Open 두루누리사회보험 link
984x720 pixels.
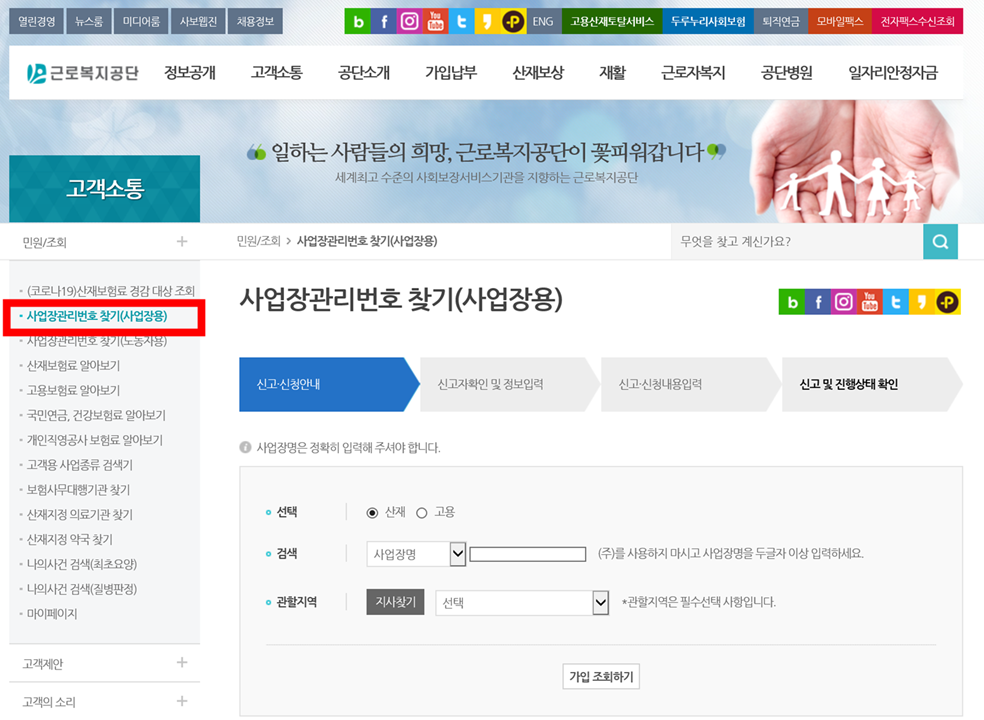(708, 21)
